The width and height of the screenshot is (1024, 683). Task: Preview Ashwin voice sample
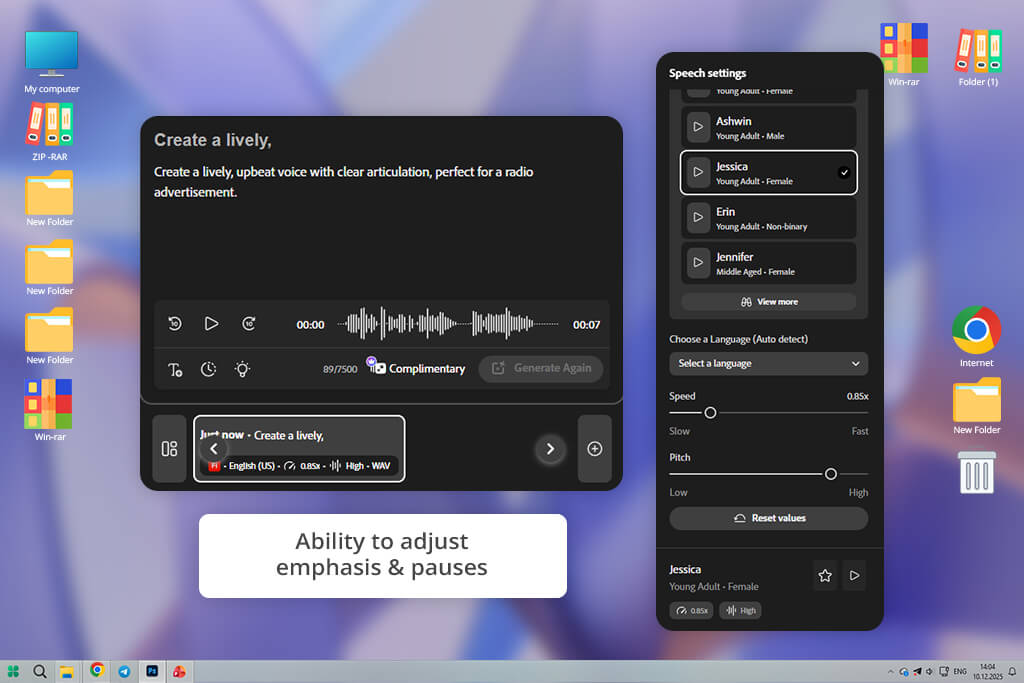click(698, 127)
